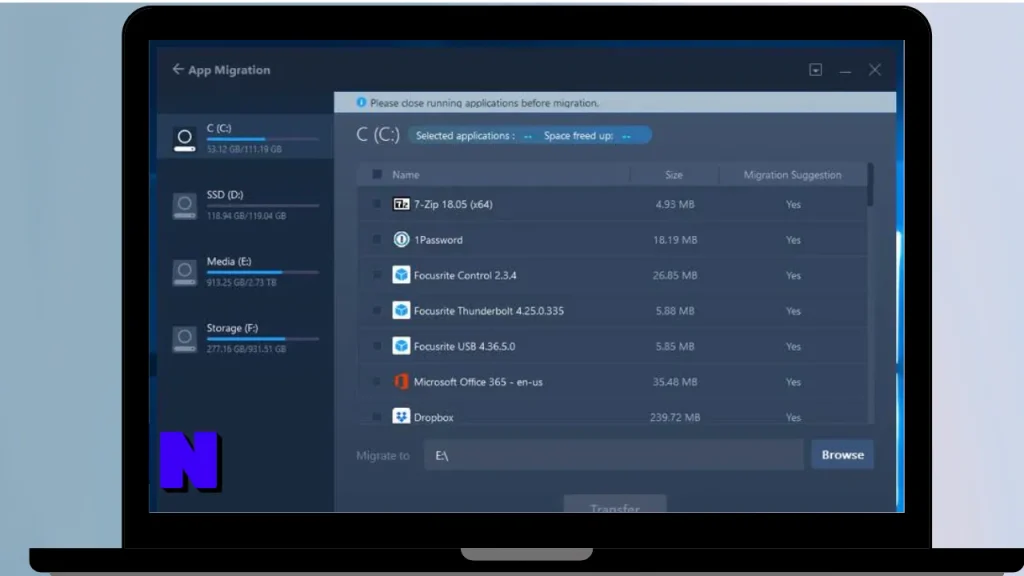Click the application list vertical scrollbar
1024x576 pixels.
tap(870, 185)
